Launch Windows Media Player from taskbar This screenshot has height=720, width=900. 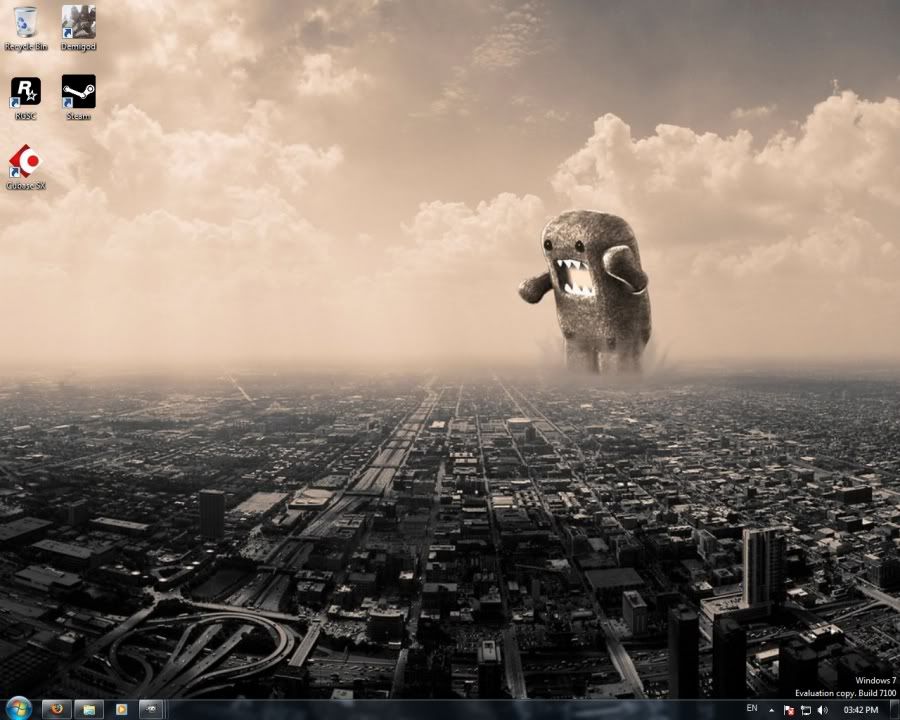(120, 709)
